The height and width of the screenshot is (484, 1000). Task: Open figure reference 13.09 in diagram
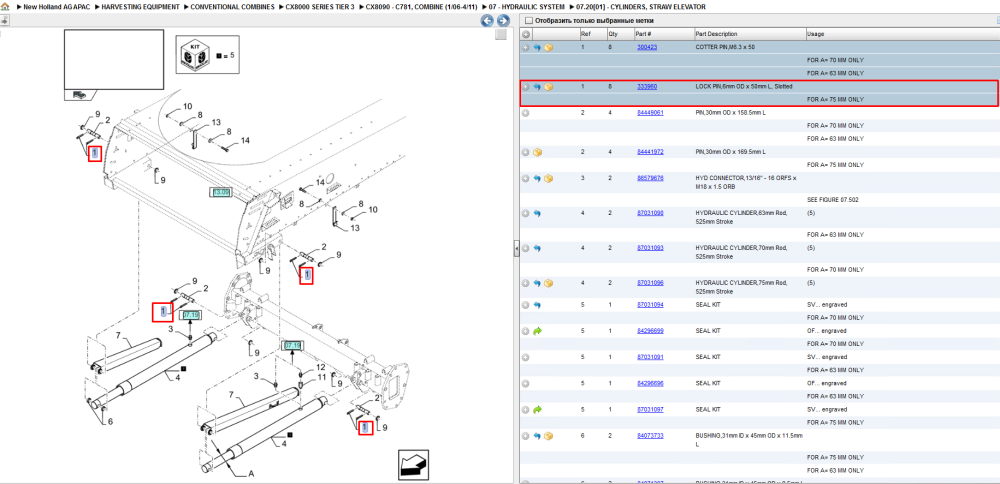point(221,192)
